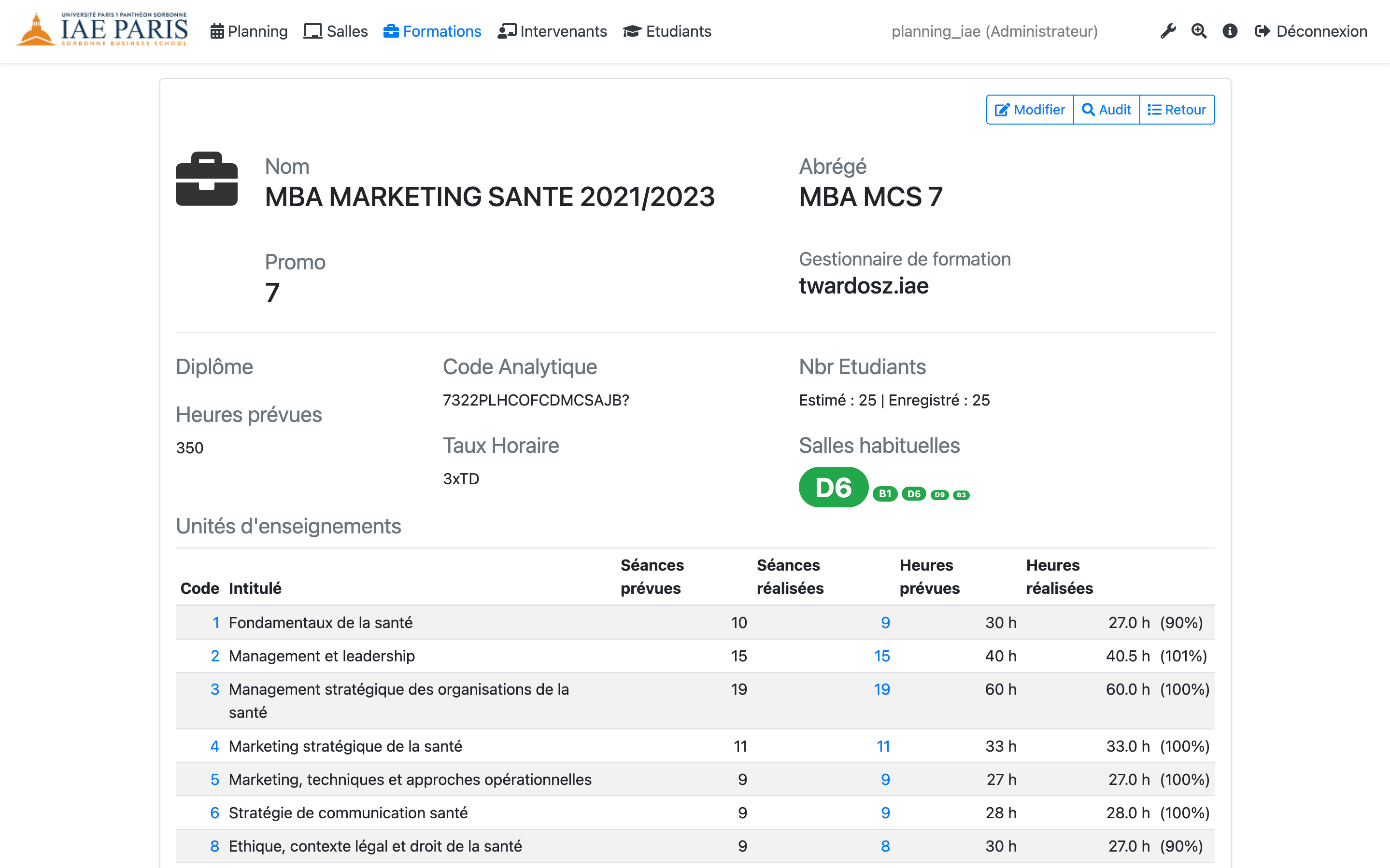
Task: Click the small D9 room badge
Action: (x=939, y=495)
